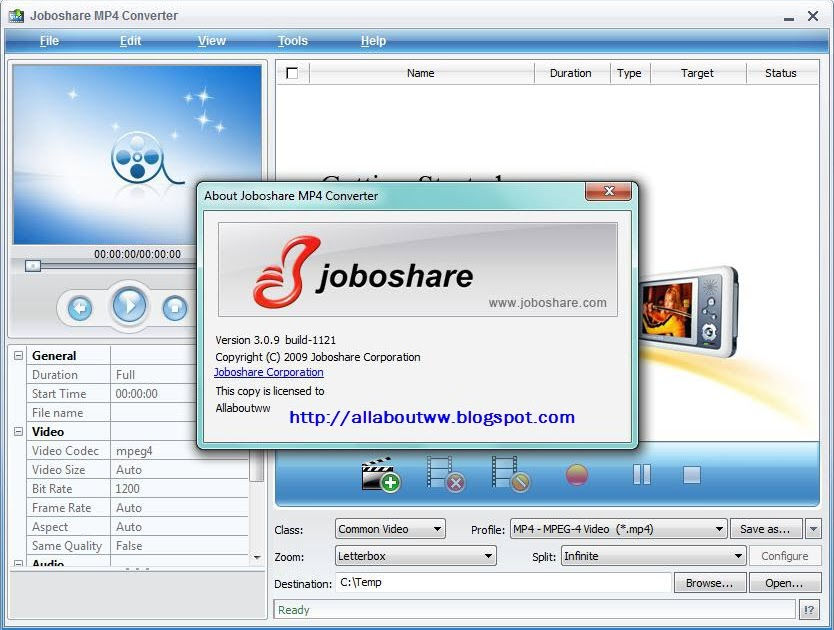Play the preview video

click(129, 305)
